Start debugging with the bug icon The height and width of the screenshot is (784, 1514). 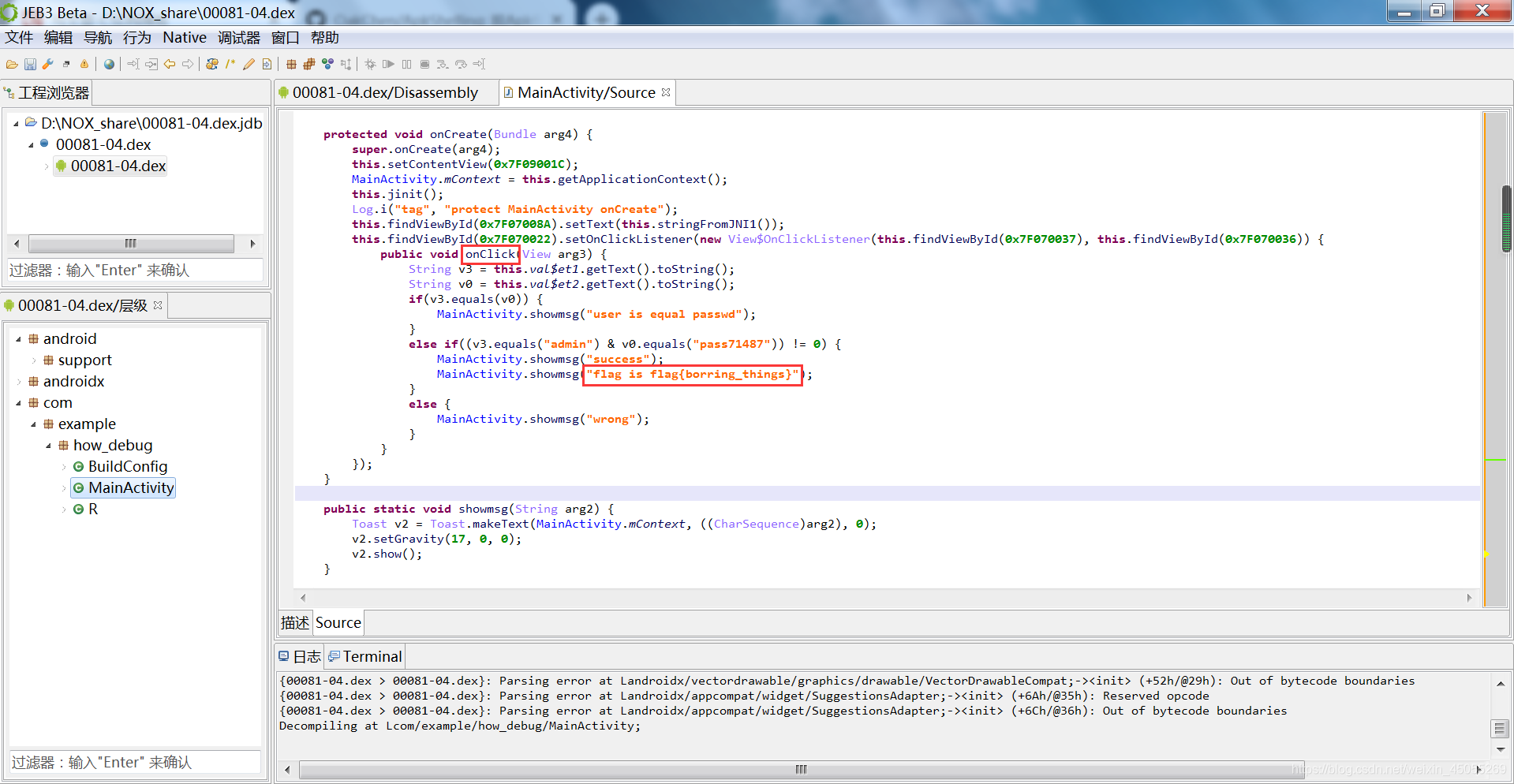click(370, 65)
